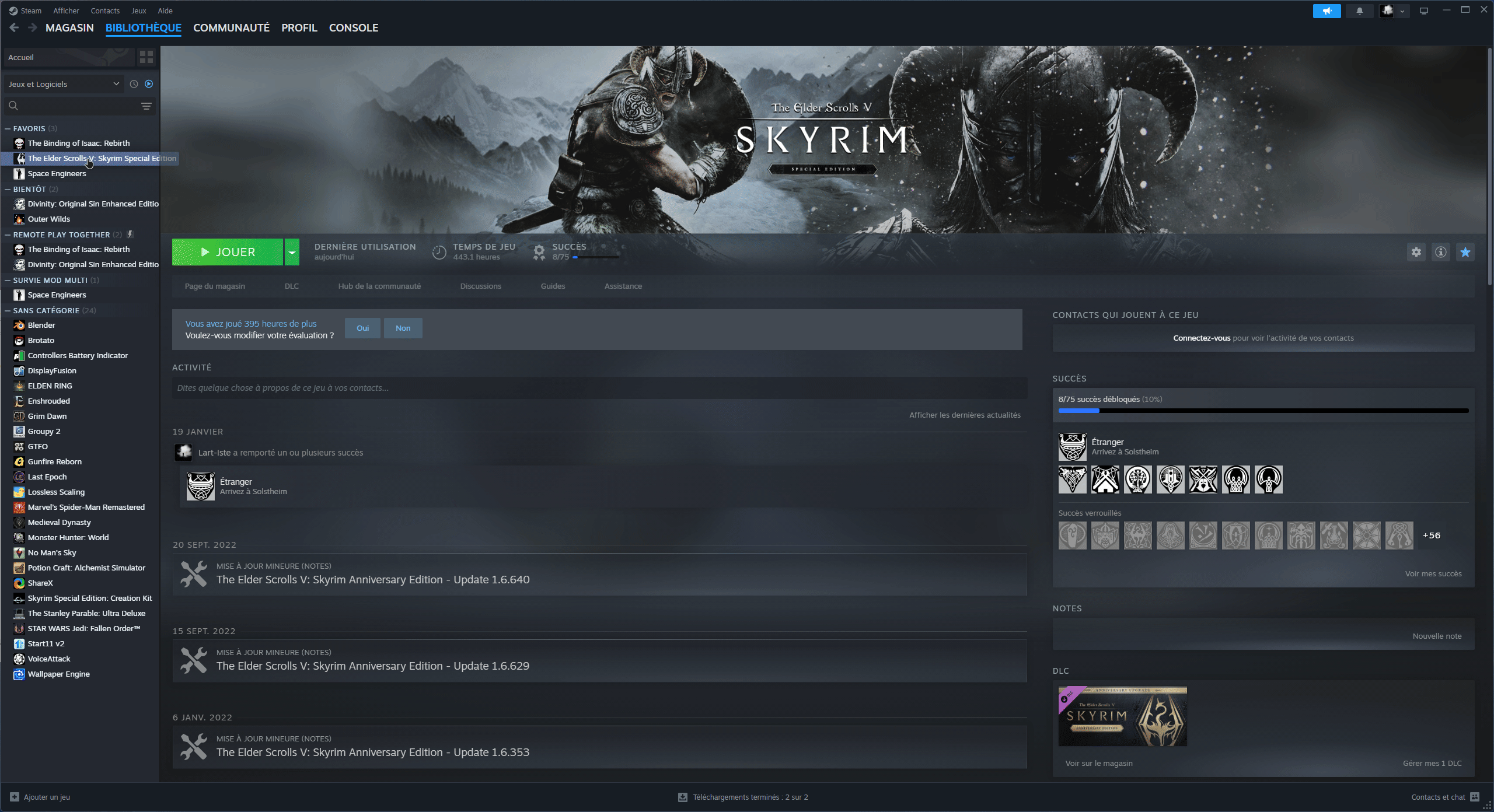Screen dimensions: 1494x812
Task: Open the Jeux et Logiciels dropdown
Action: [64, 84]
